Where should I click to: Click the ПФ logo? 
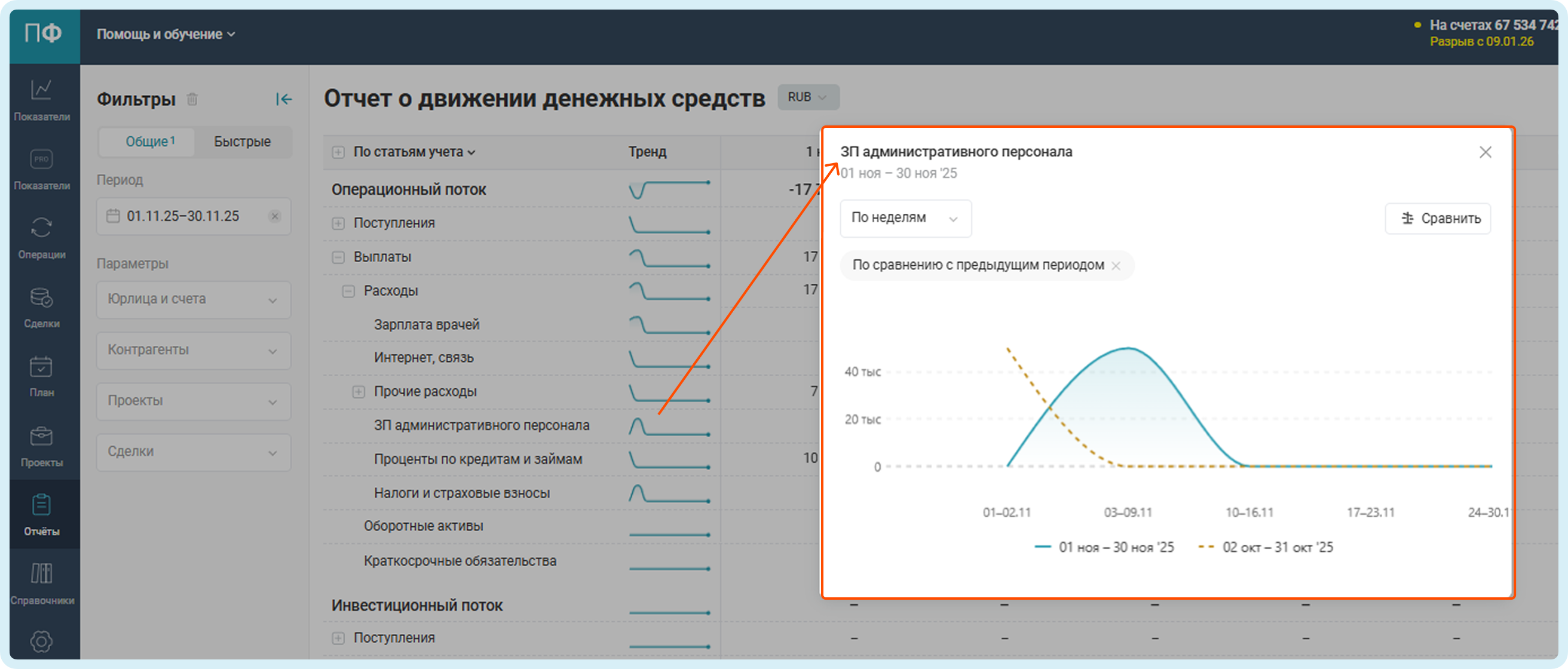[x=44, y=33]
